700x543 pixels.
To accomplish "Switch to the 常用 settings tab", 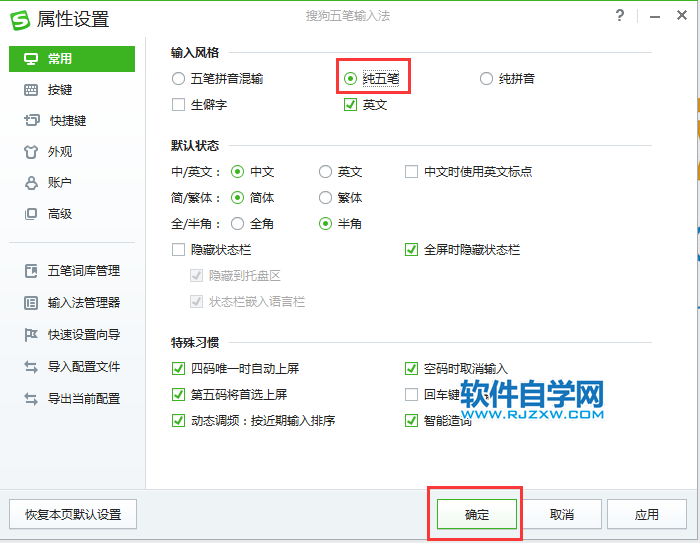I will pyautogui.click(x=72, y=58).
